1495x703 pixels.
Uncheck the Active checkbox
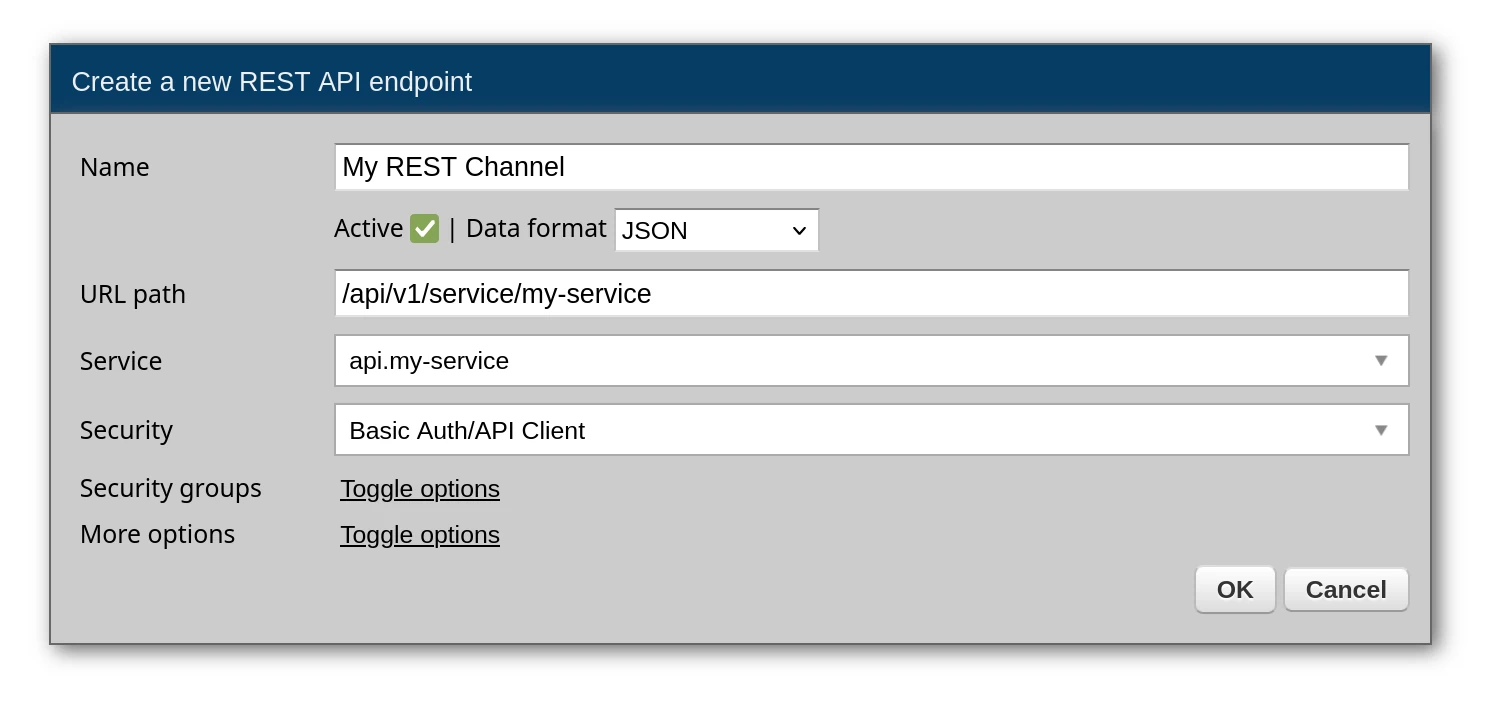tap(424, 229)
